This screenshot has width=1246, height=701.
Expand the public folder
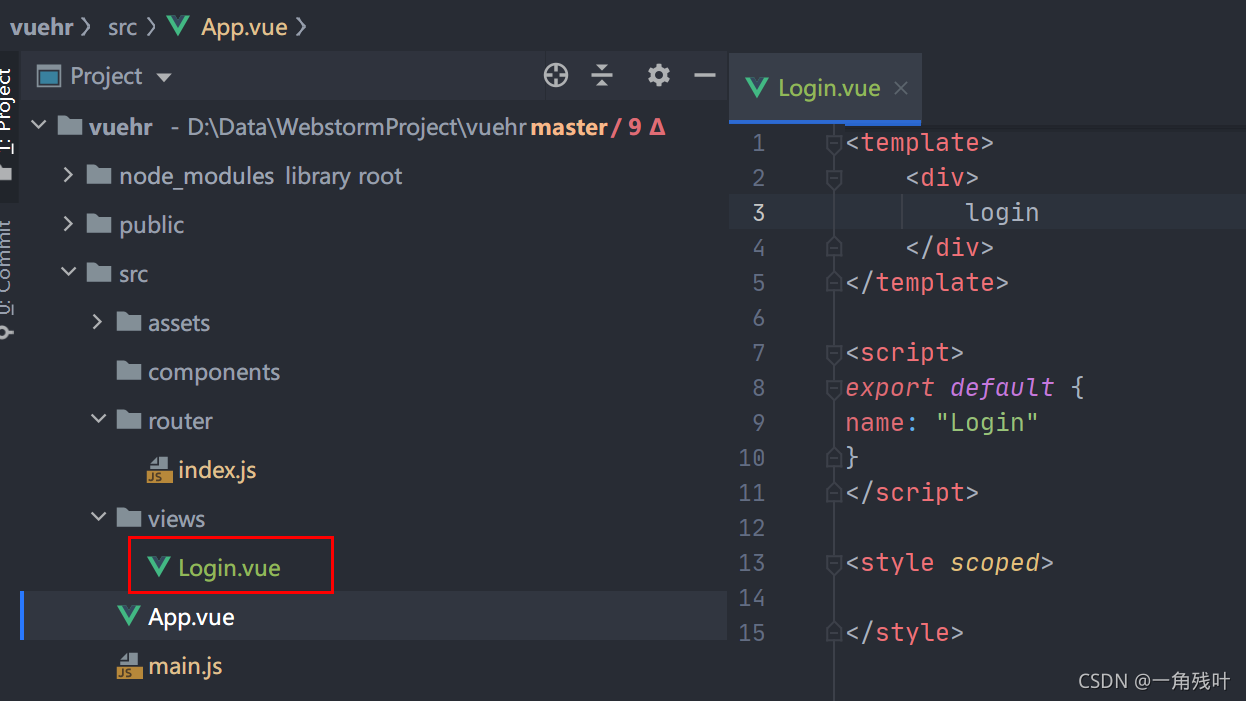pos(68,225)
